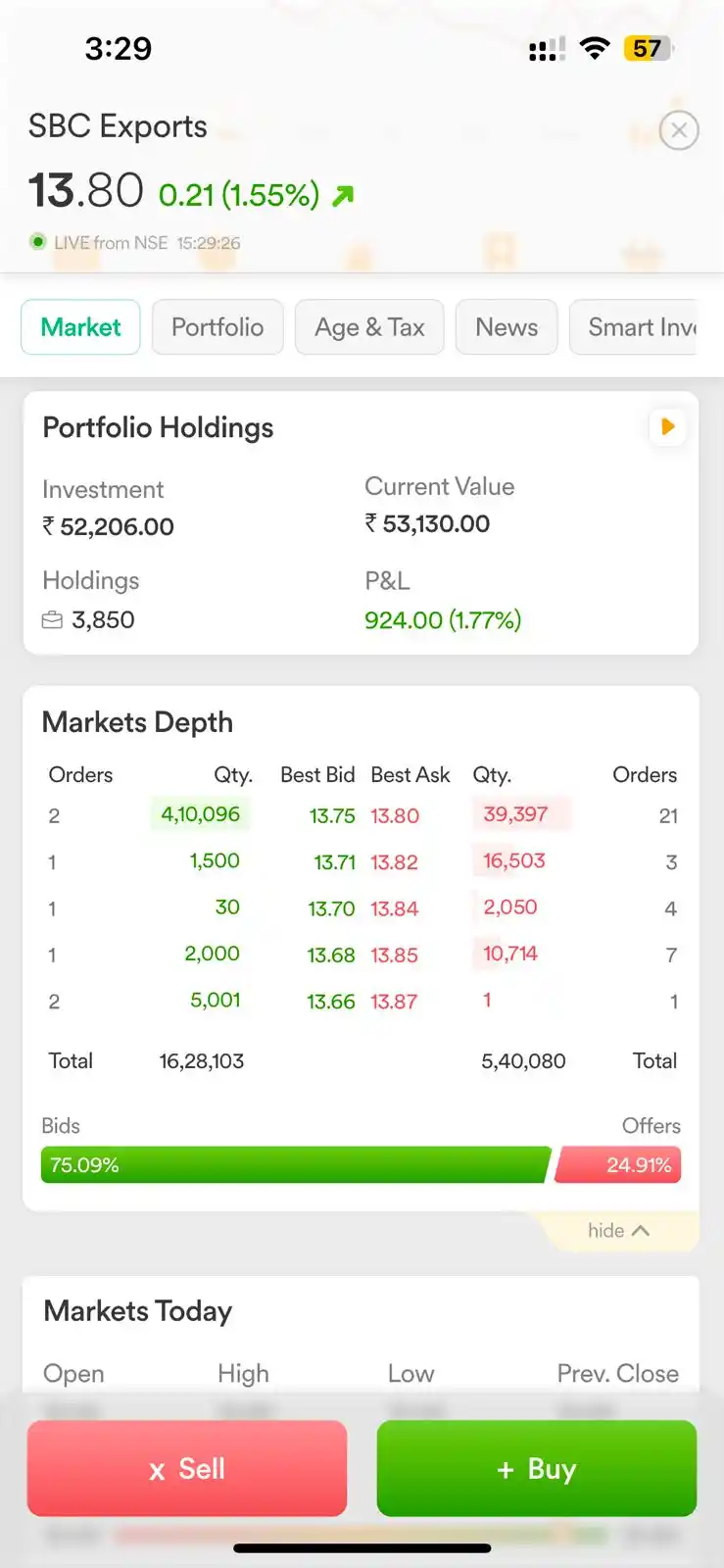The width and height of the screenshot is (724, 1568).
Task: Tap the red 24.91% offers bar
Action: tap(619, 1165)
